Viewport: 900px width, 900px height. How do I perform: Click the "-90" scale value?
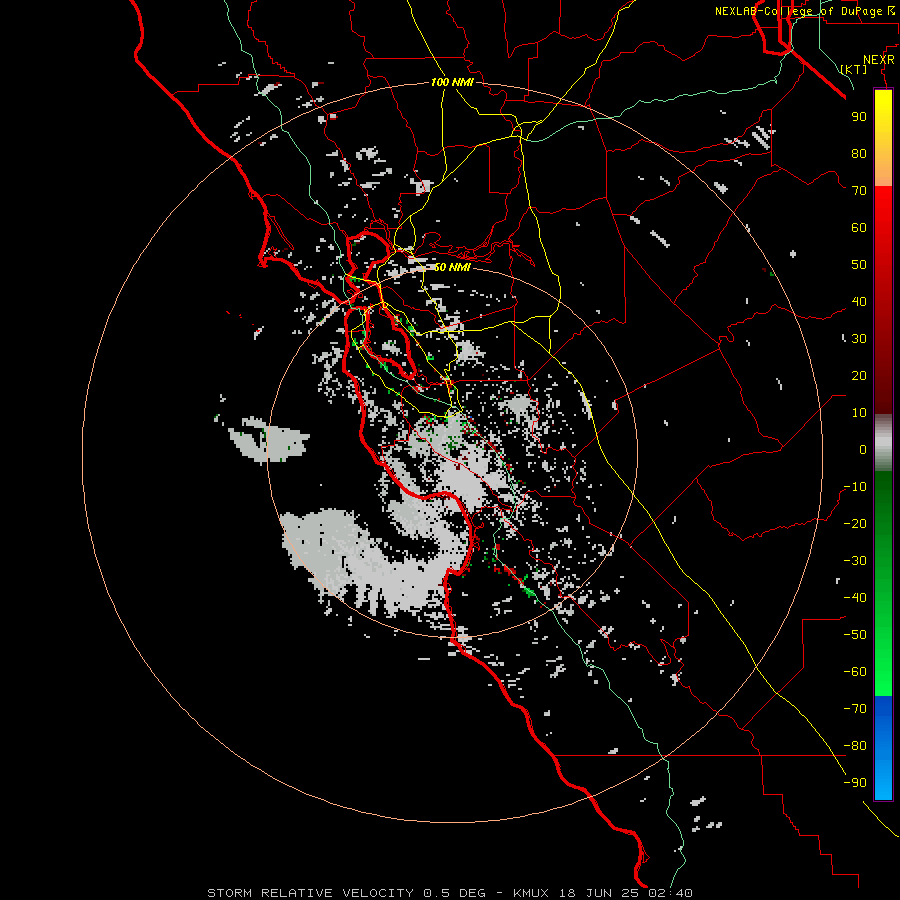pos(855,782)
